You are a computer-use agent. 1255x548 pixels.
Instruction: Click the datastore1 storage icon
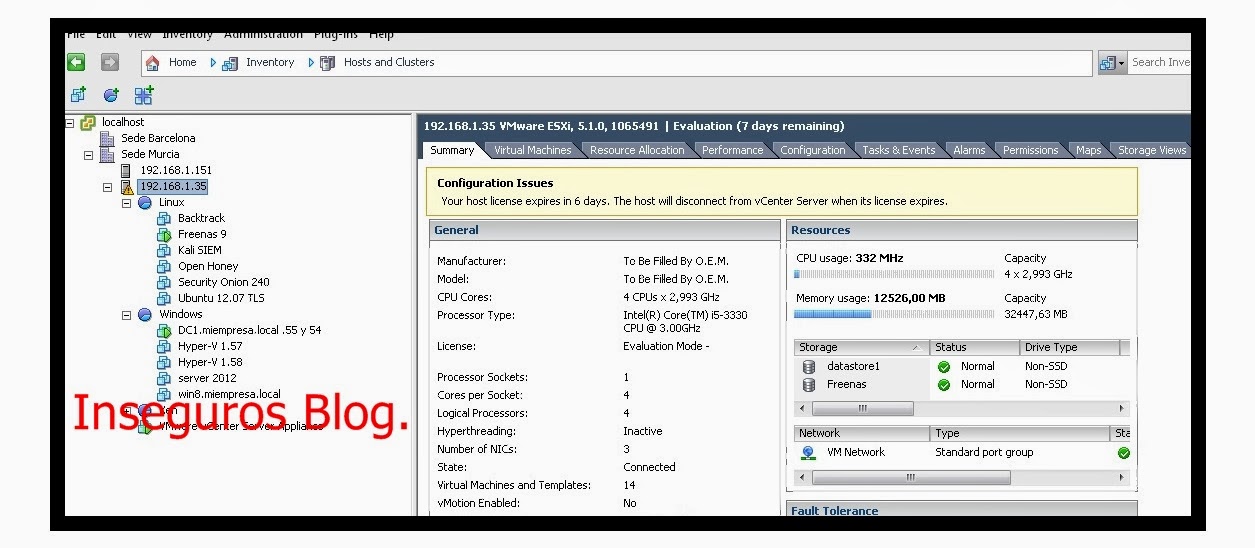(x=809, y=367)
